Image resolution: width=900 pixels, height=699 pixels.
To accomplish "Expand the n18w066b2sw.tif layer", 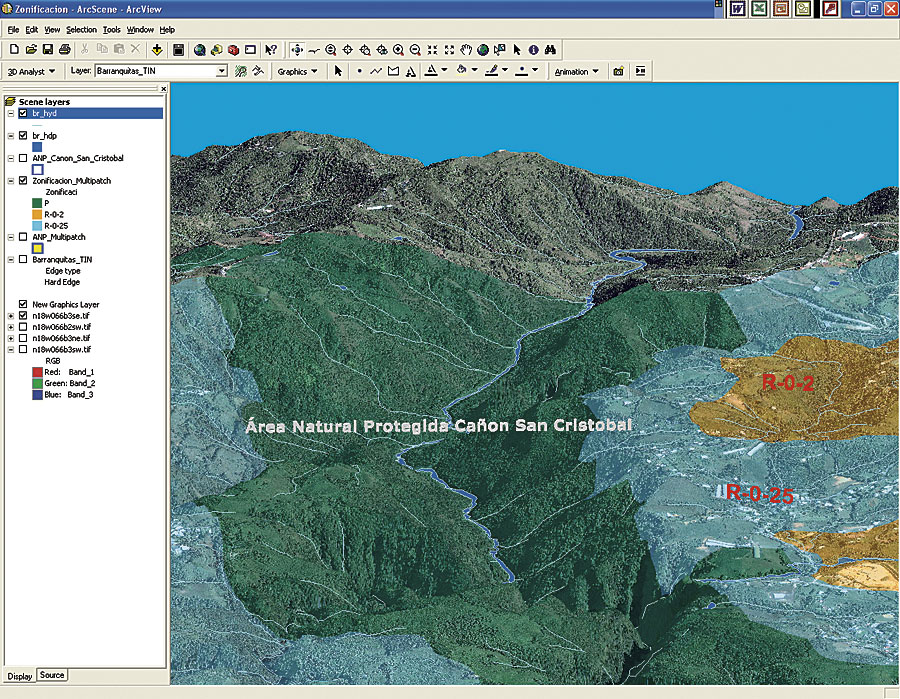I will click(11, 327).
